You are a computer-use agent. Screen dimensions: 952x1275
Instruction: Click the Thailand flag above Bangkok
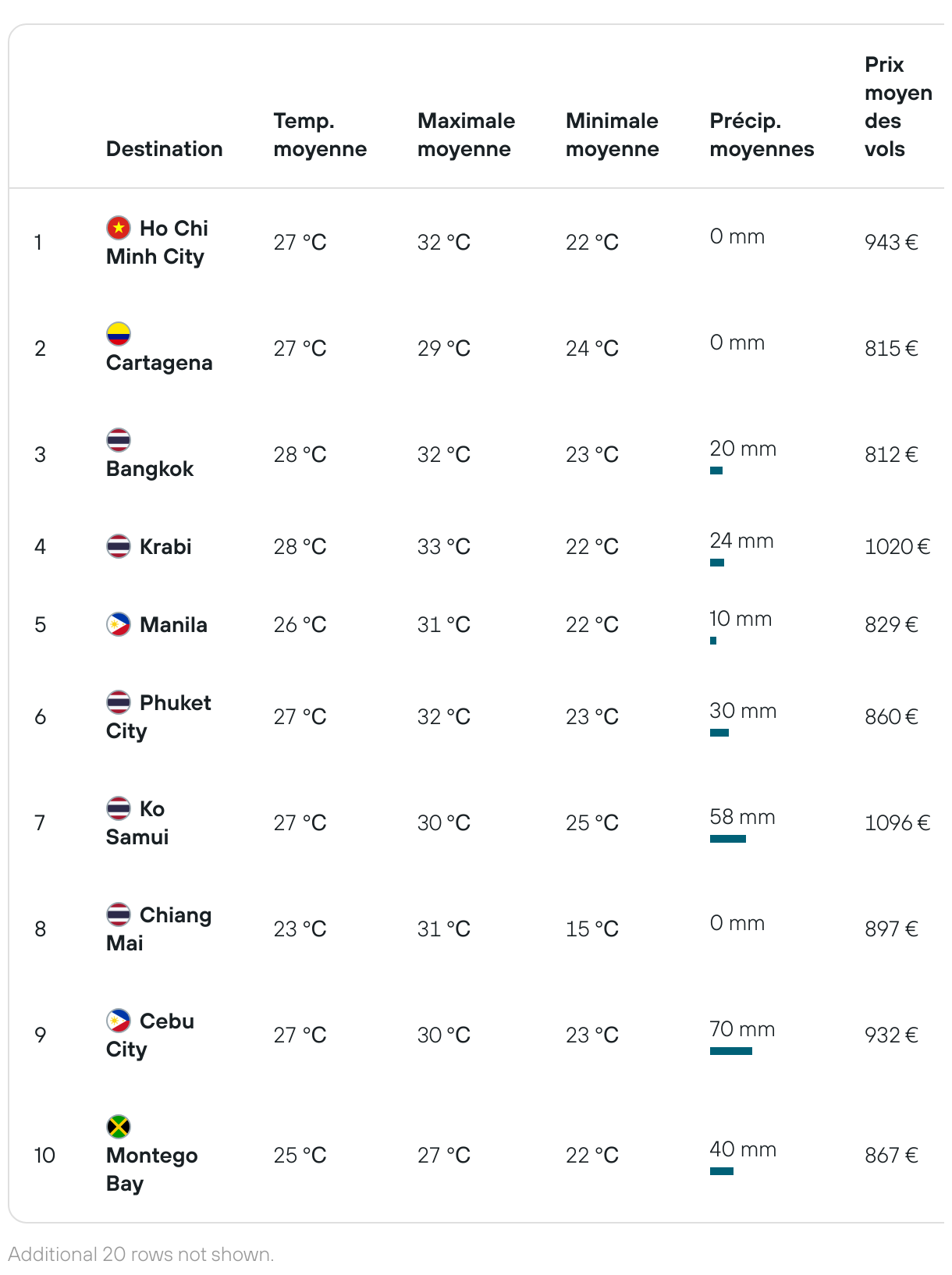click(119, 440)
